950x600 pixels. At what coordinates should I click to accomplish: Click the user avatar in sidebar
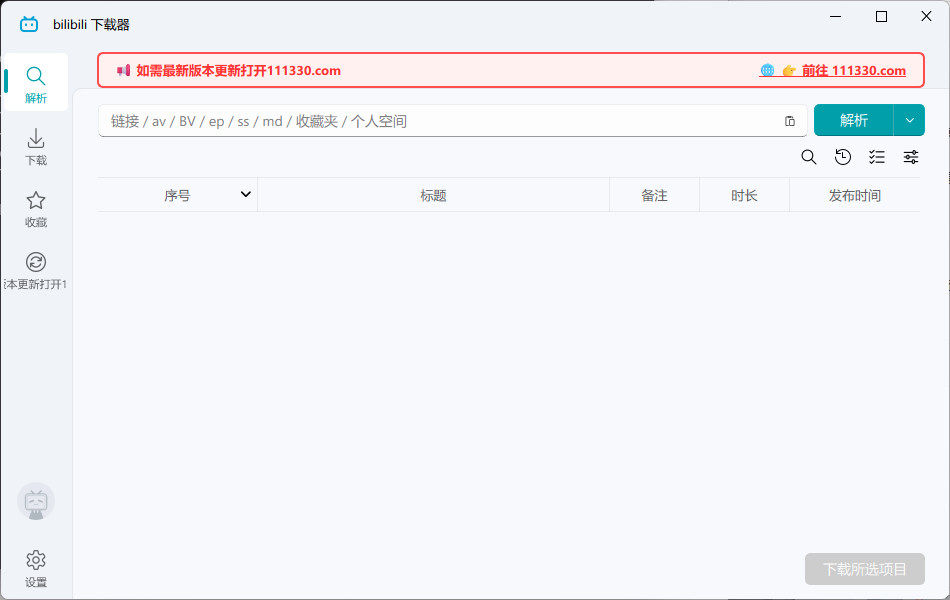36,502
